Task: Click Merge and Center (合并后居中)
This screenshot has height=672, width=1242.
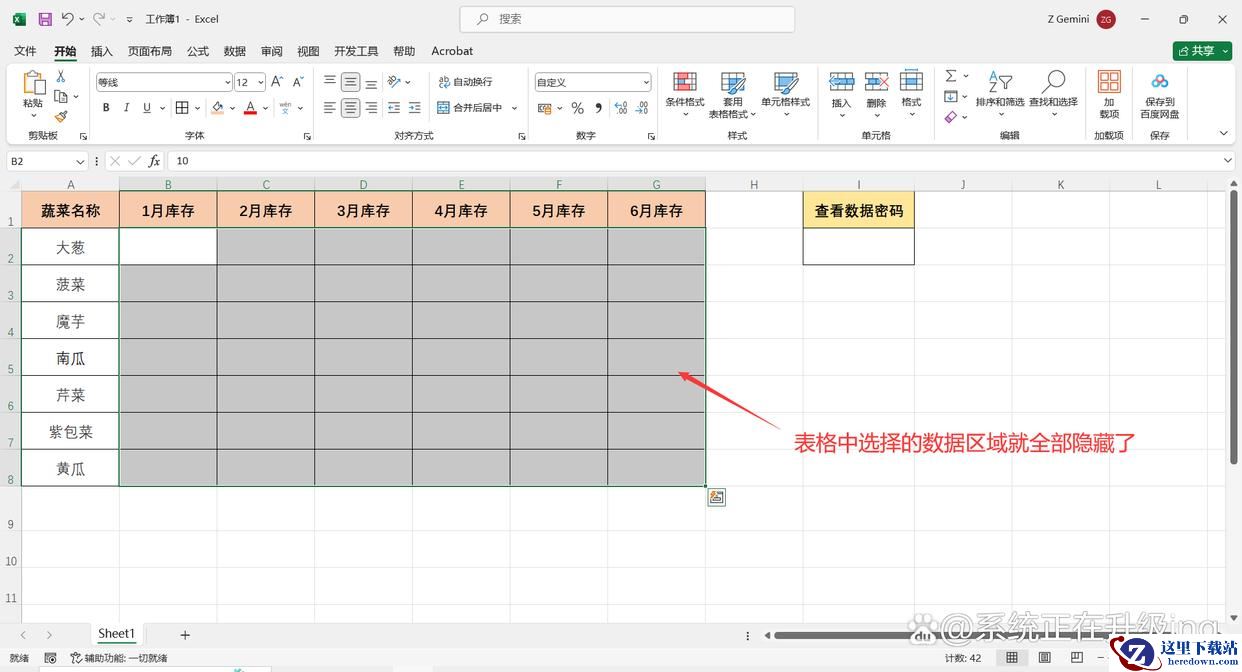Action: coord(477,108)
